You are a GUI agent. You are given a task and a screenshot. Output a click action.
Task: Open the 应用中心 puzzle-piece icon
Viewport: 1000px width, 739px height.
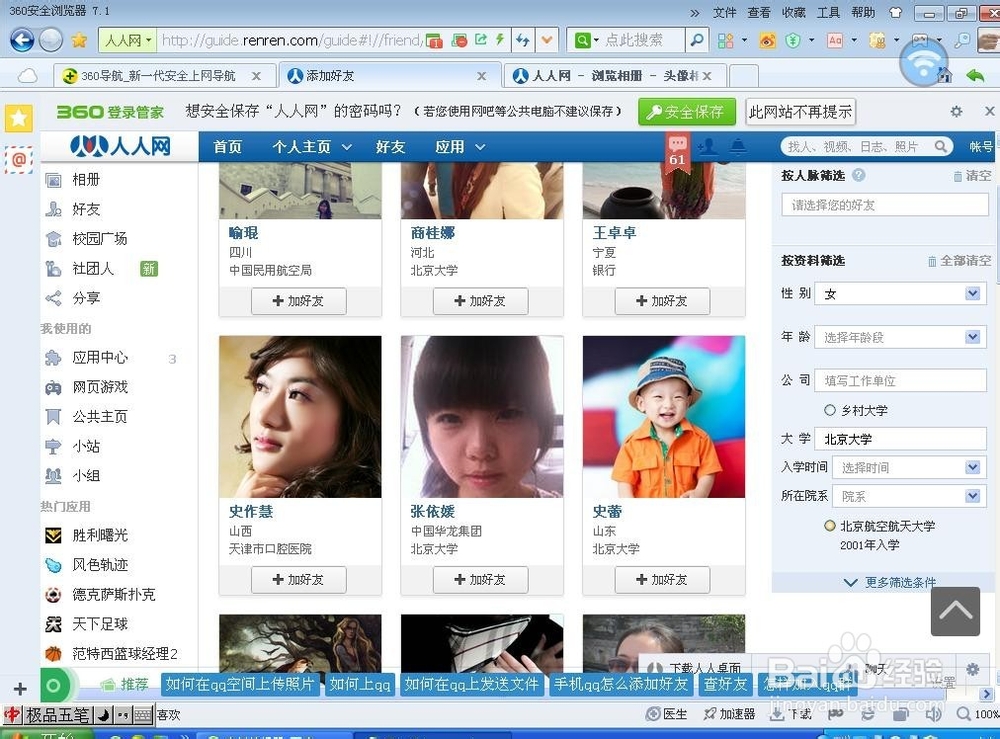pos(53,357)
